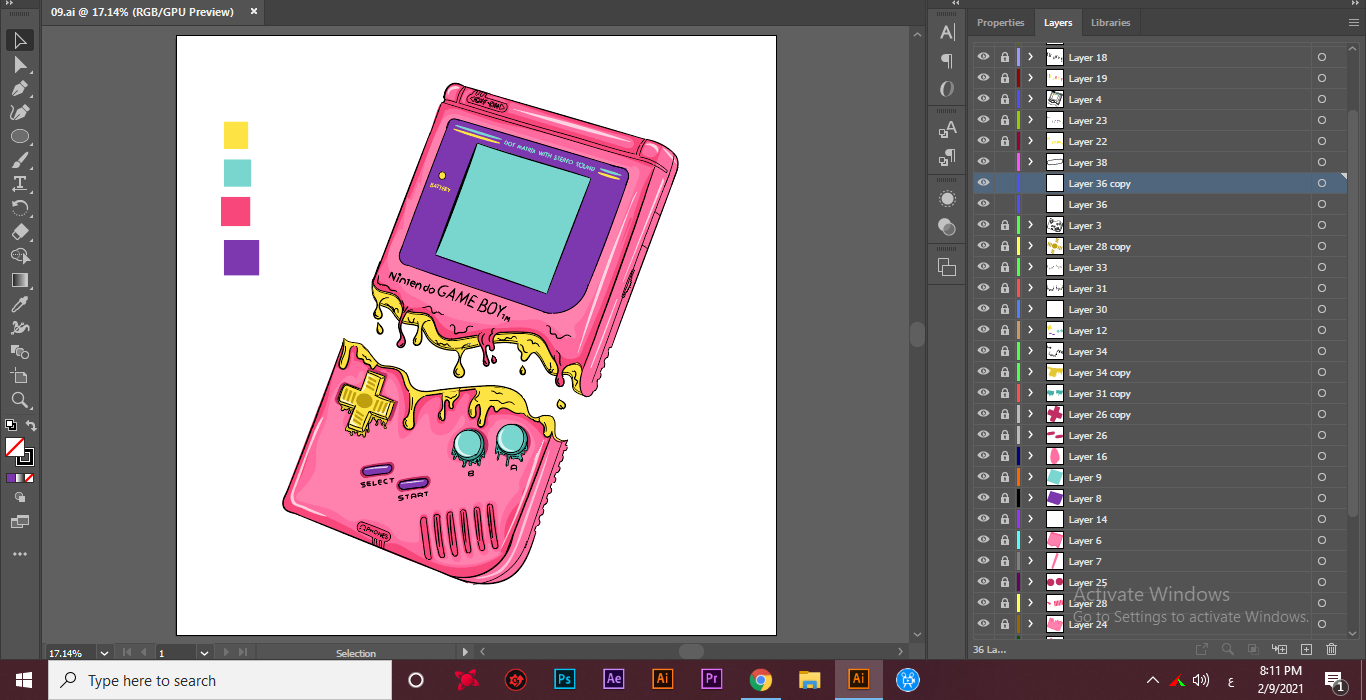Image resolution: width=1366 pixels, height=700 pixels.
Task: Click Edit Toolbar three dots
Action: [x=19, y=554]
